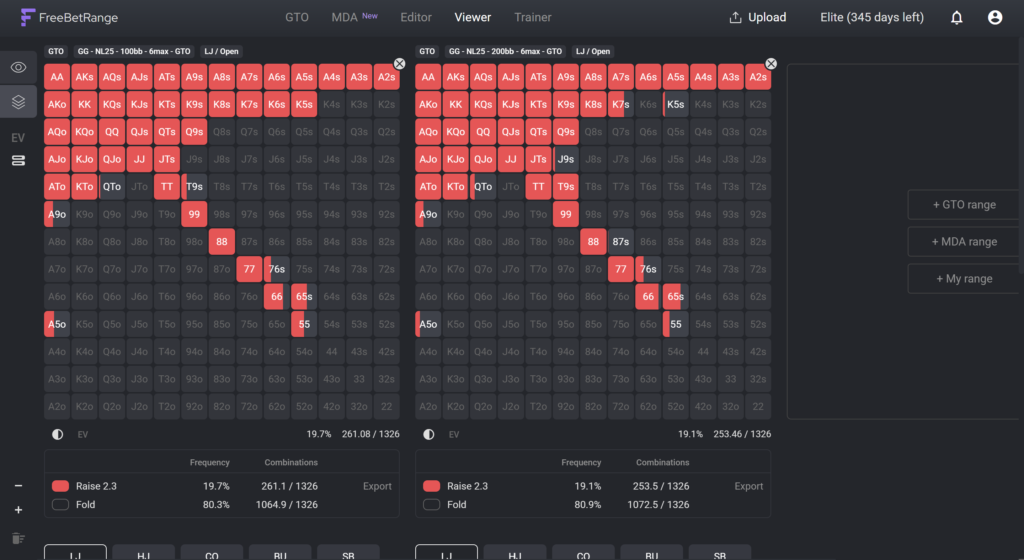Switch to the Trainer tab
Image resolution: width=1024 pixels, height=560 pixels.
point(532,18)
